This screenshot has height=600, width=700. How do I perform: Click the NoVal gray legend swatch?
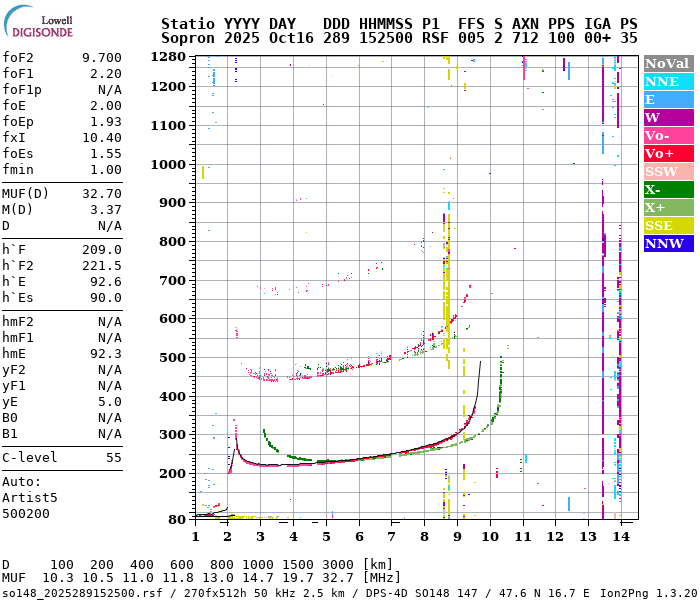pos(667,63)
